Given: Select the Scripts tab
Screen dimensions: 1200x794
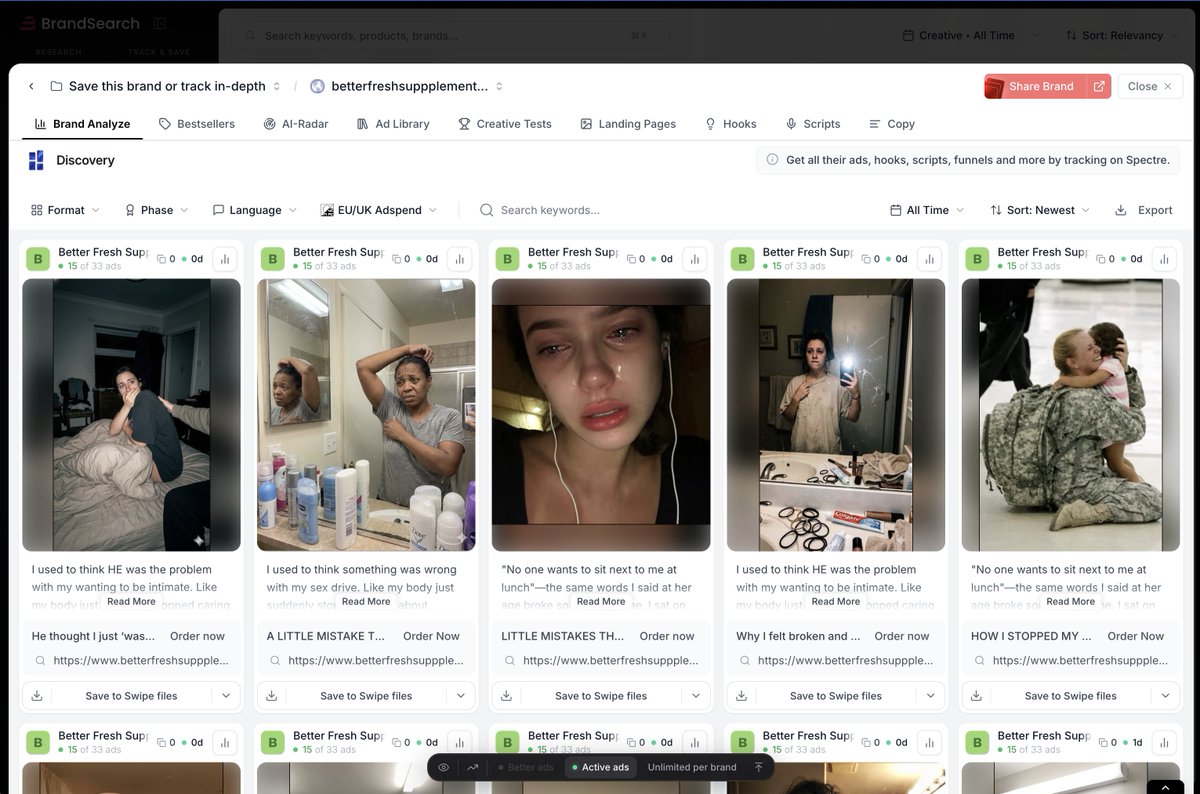Looking at the screenshot, I should pyautogui.click(x=813, y=124).
